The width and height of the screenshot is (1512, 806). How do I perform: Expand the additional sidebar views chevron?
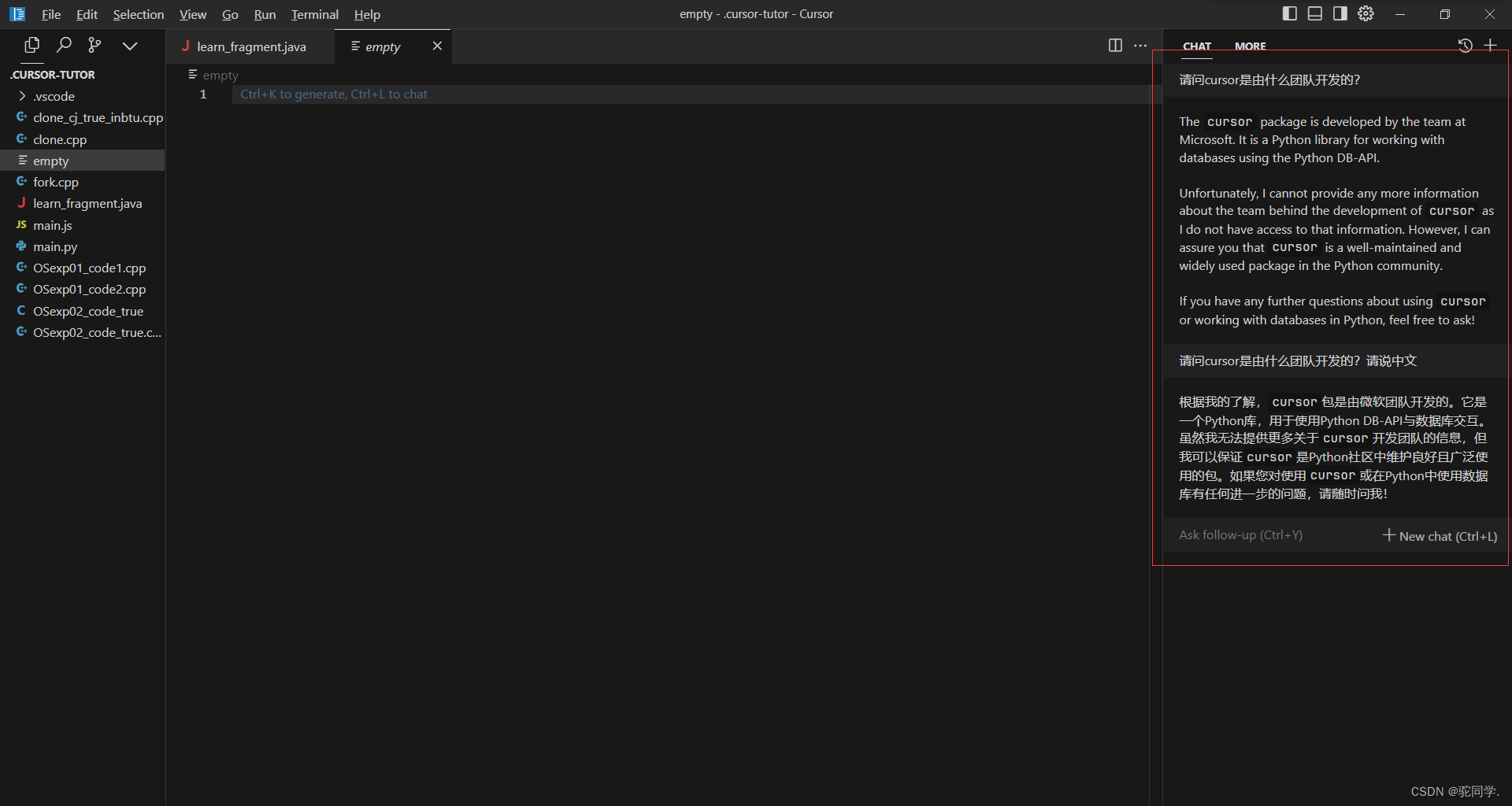[130, 46]
